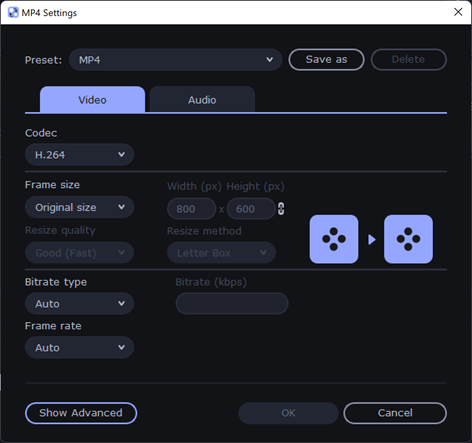
Task: Click the 'Bitrate type' label
Action: (x=56, y=282)
